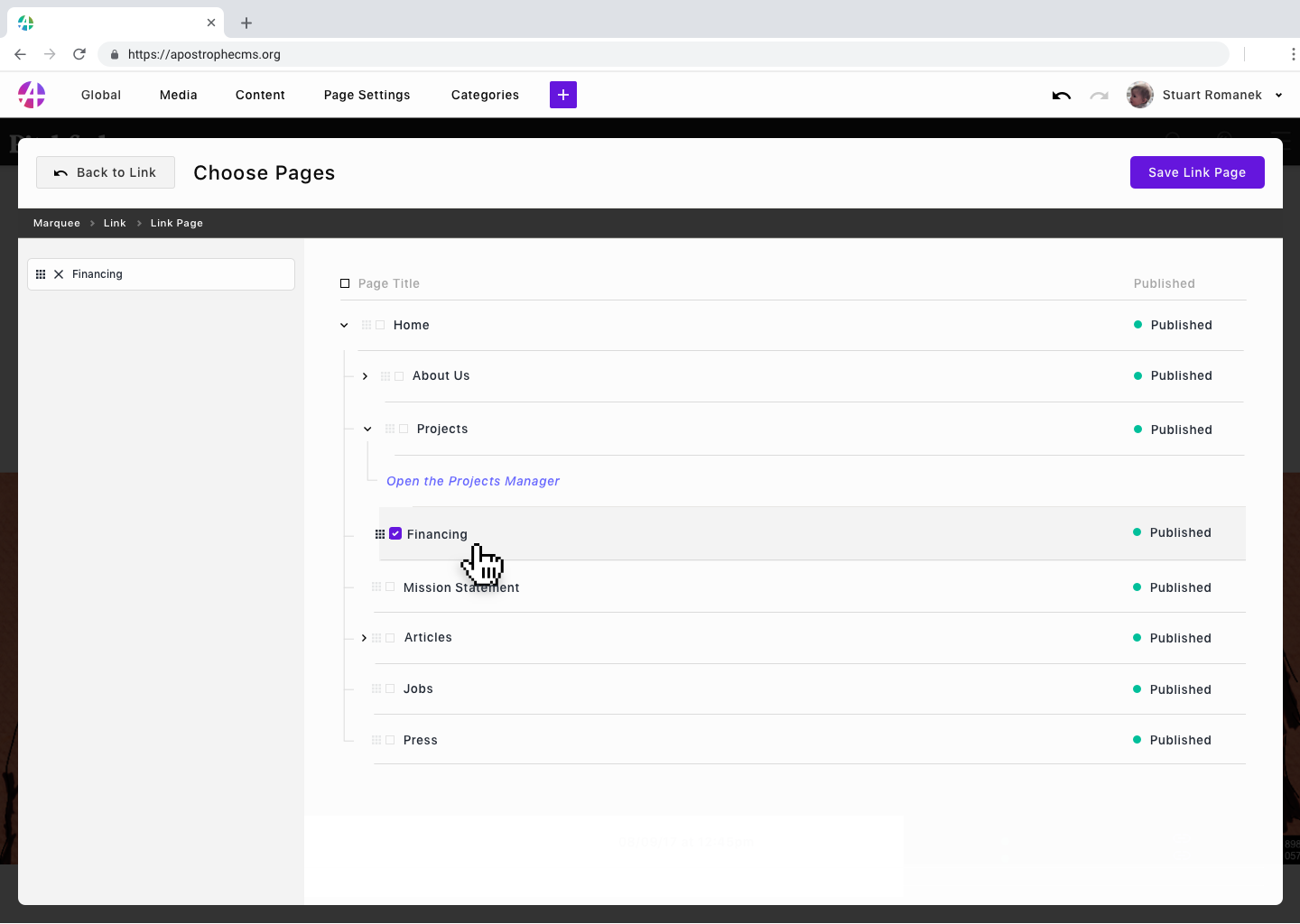Viewport: 1300px width, 924px height.
Task: Open the Media menu item
Action: pos(178,95)
